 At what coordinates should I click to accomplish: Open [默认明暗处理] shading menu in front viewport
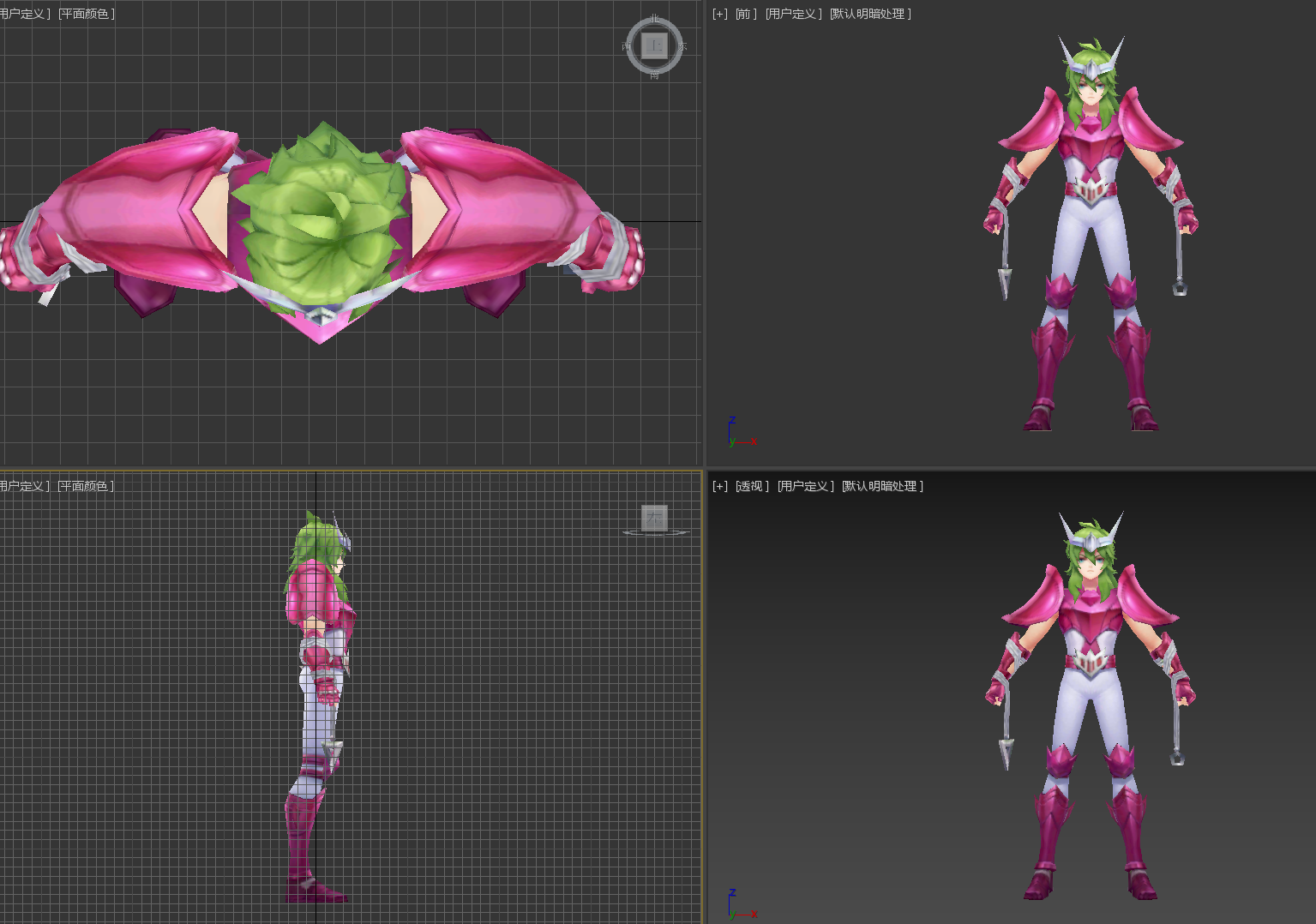pos(870,14)
